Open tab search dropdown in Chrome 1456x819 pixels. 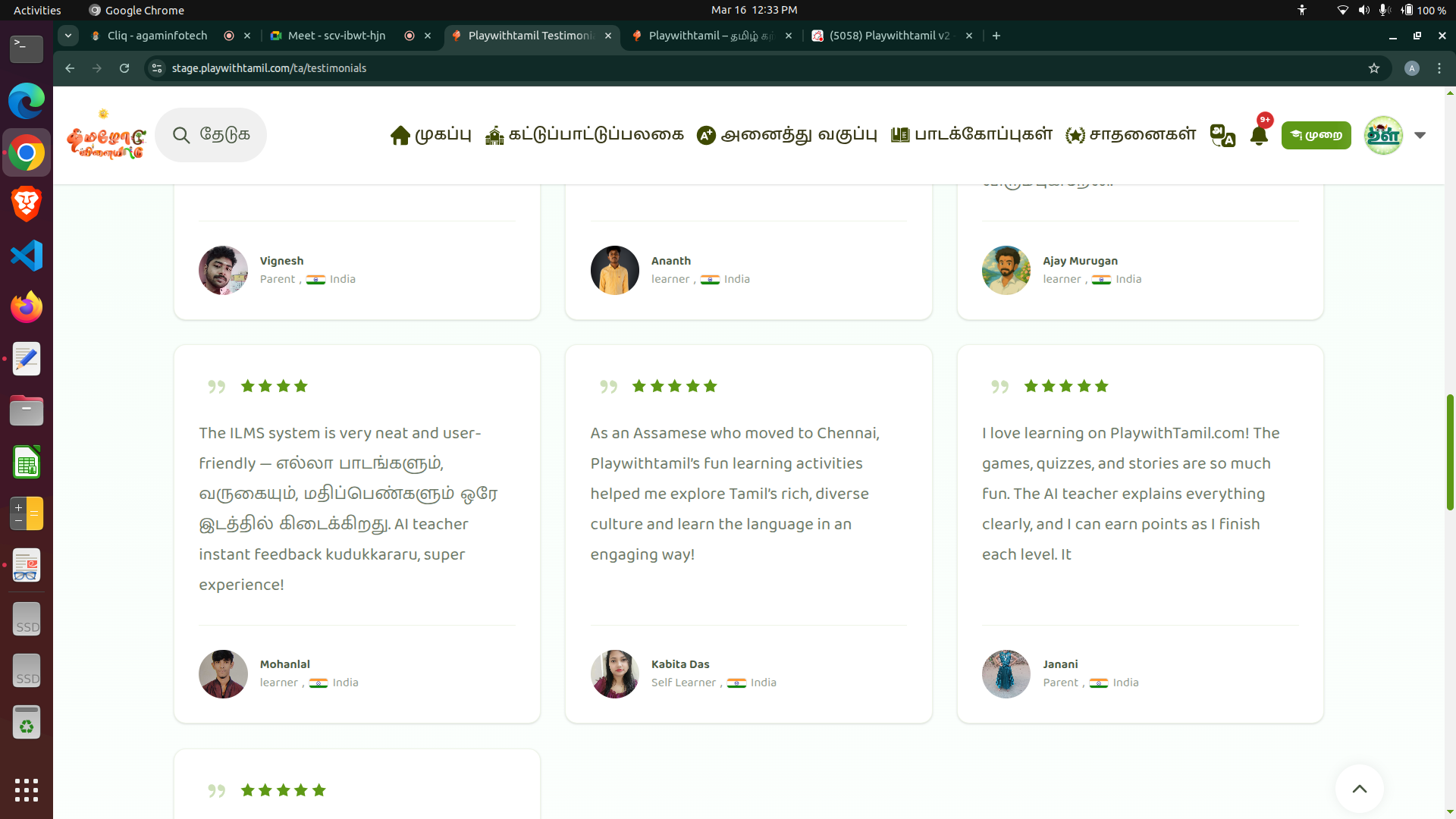tap(68, 36)
